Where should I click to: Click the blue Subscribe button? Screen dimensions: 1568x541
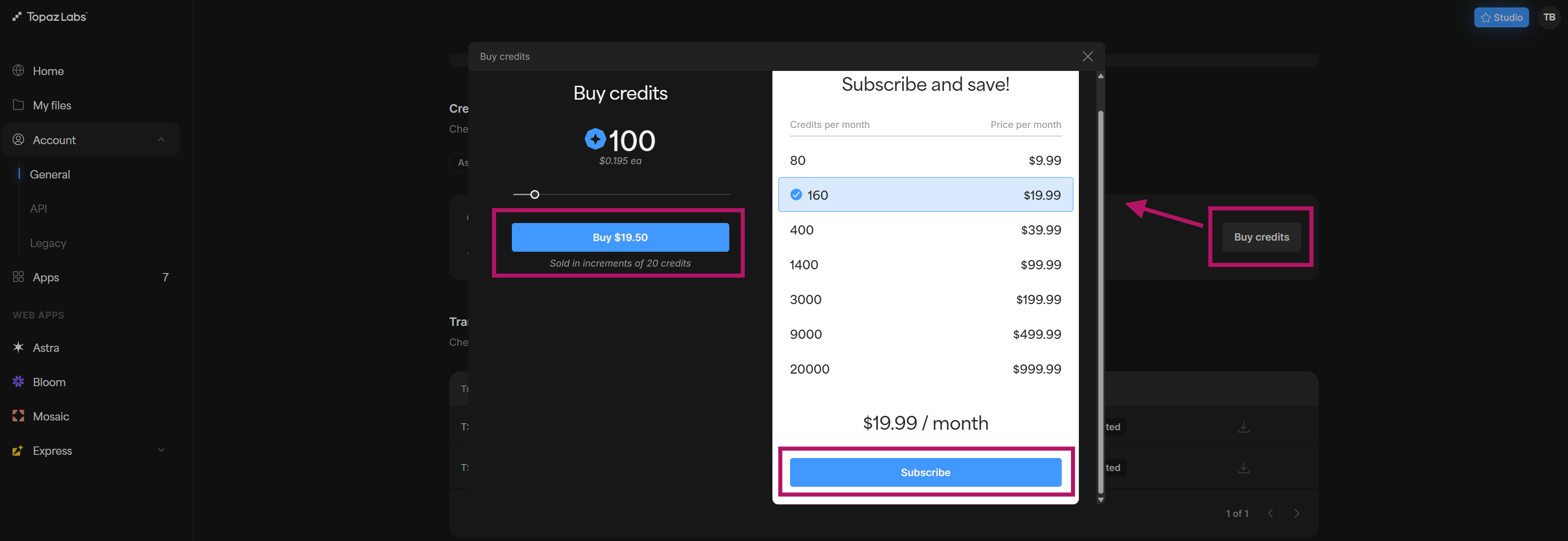coord(924,472)
